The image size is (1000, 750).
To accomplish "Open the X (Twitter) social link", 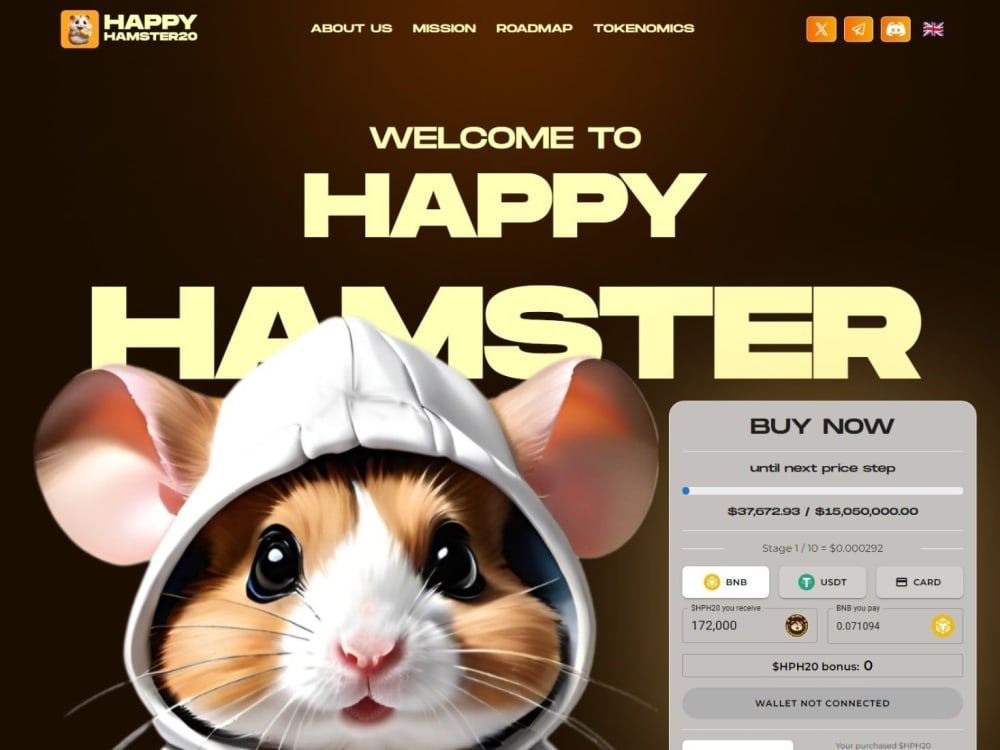I will point(821,29).
